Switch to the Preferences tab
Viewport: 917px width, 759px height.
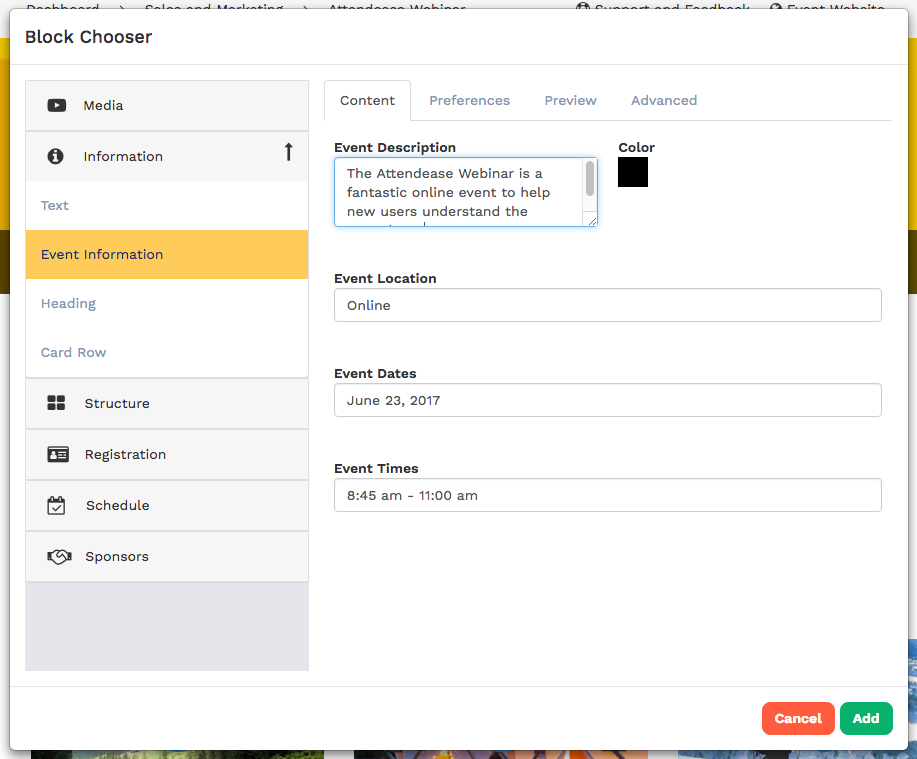coord(470,101)
